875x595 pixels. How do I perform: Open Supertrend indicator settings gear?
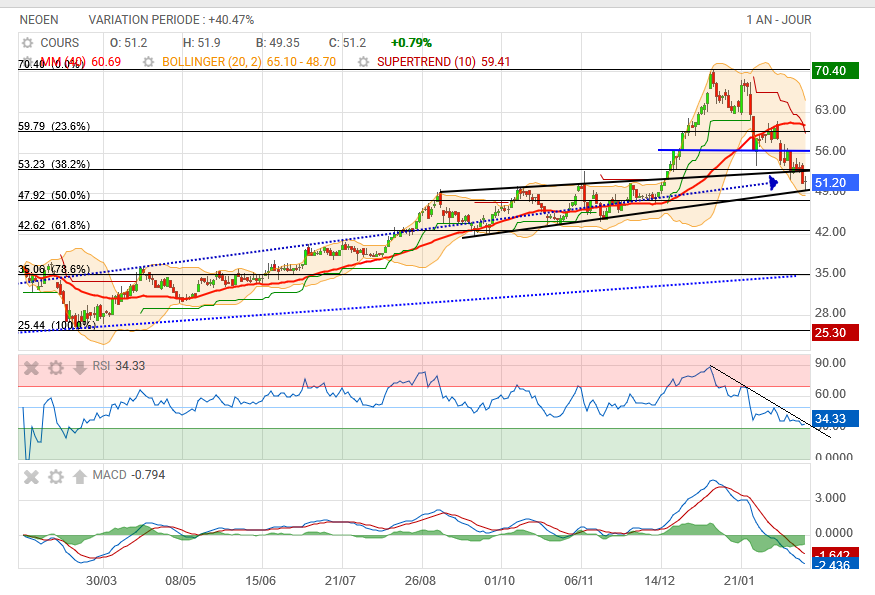363,62
